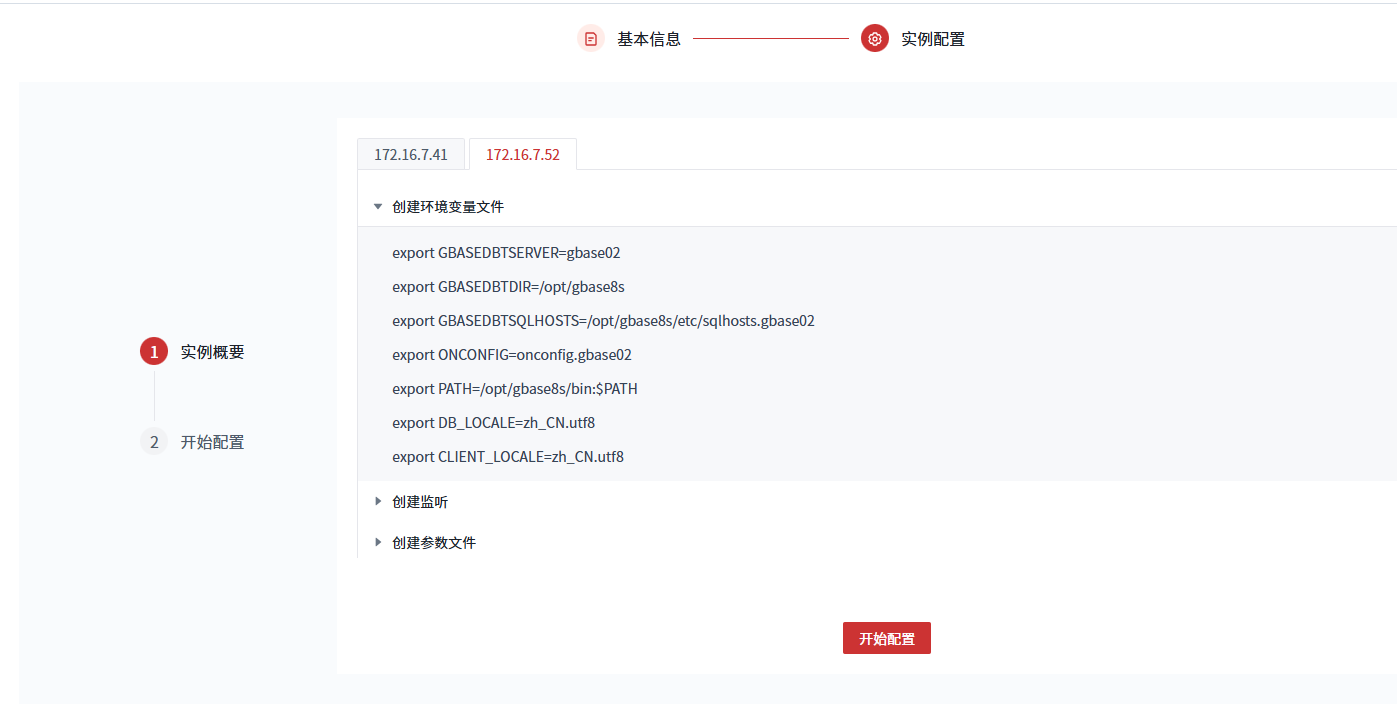This screenshot has width=1397, height=704.
Task: Switch to the 172.16.7.41 tab
Action: coord(411,155)
